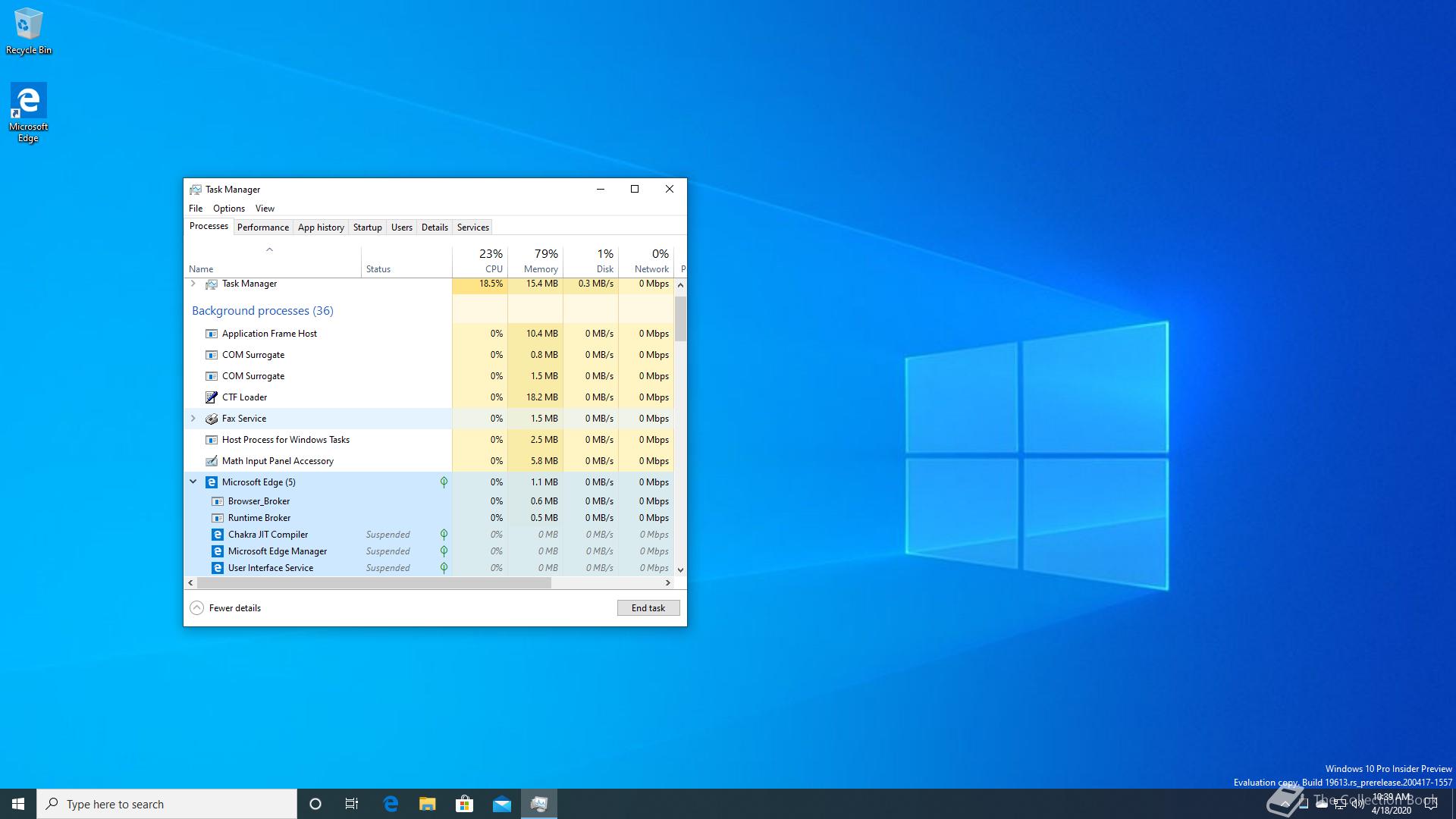This screenshot has height=819, width=1456.
Task: Click the scroll up arrow of process list
Action: coord(680,285)
